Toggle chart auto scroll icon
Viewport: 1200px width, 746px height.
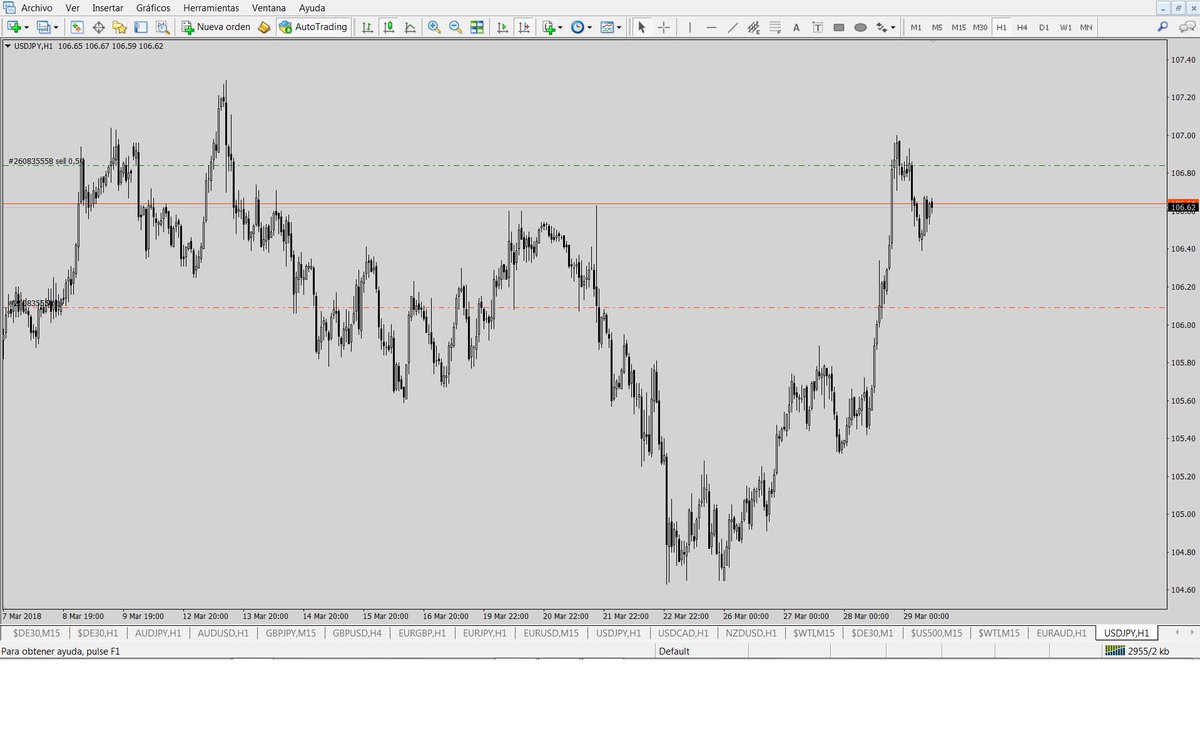click(503, 27)
